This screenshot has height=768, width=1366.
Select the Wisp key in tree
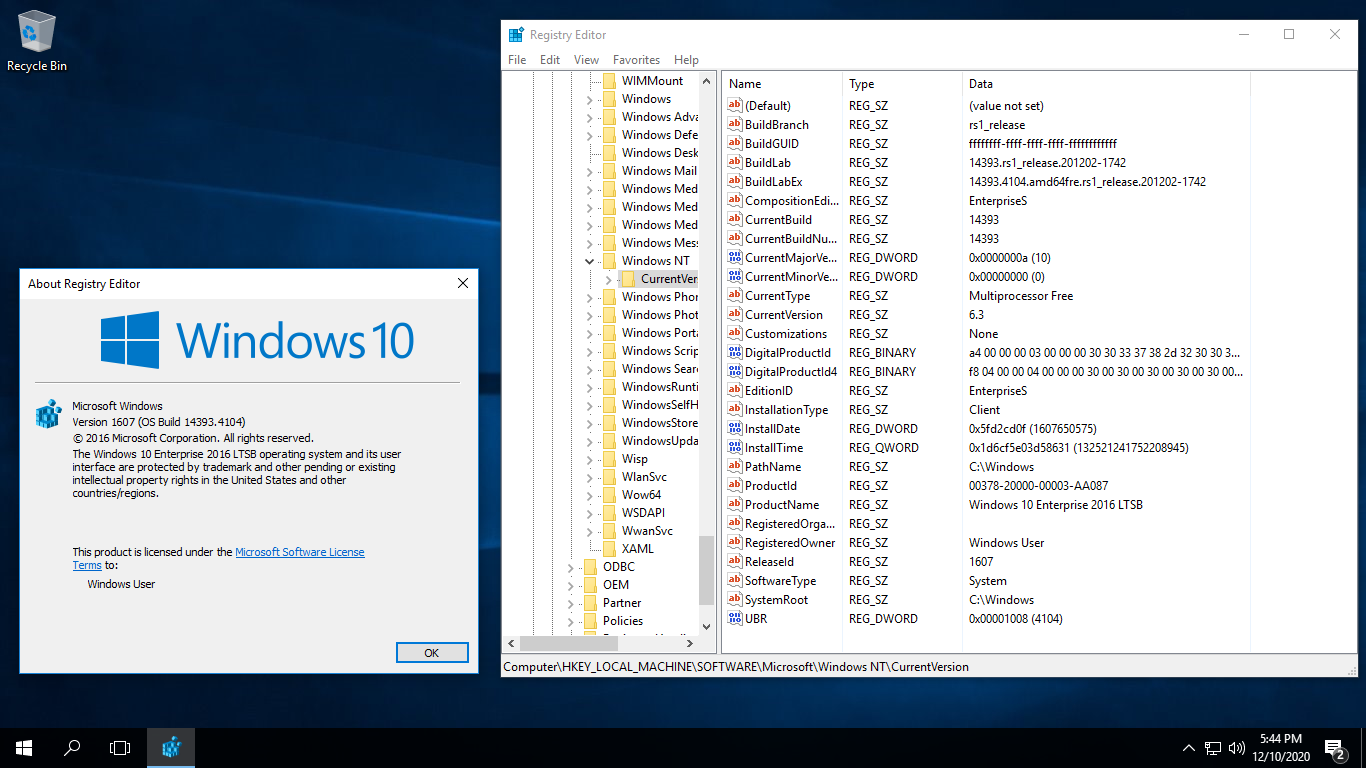pyautogui.click(x=634, y=459)
